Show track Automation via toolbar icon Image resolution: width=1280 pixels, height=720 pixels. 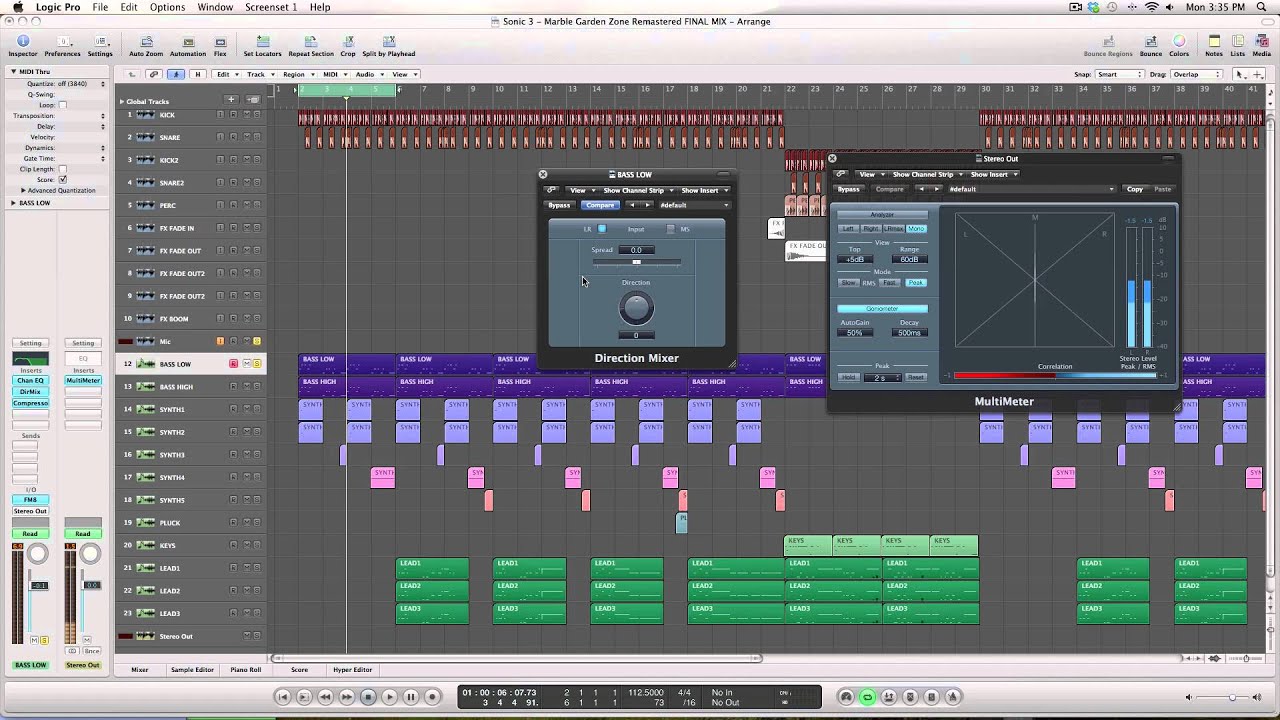188,45
